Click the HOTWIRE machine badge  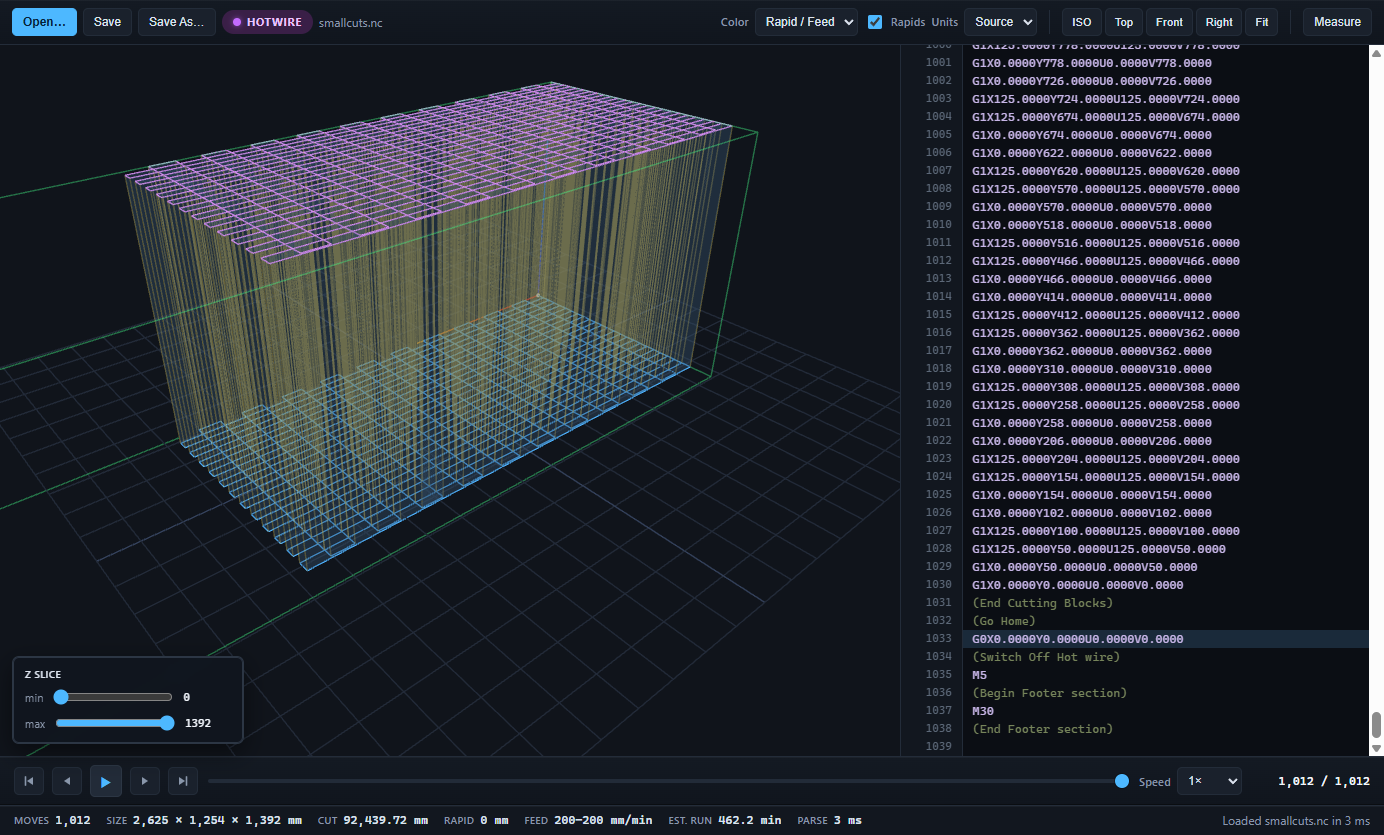[x=267, y=22]
